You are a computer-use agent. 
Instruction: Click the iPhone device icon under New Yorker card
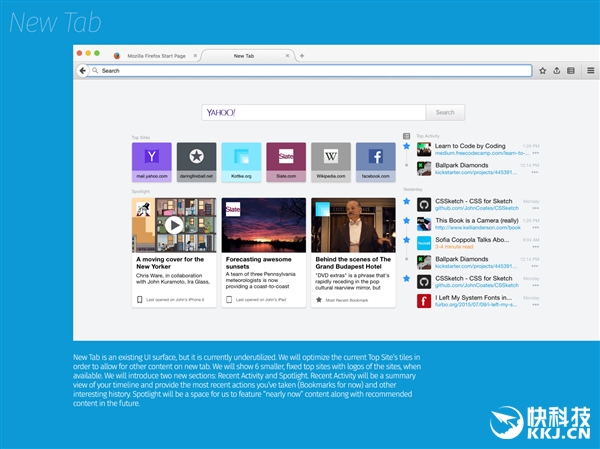140,299
